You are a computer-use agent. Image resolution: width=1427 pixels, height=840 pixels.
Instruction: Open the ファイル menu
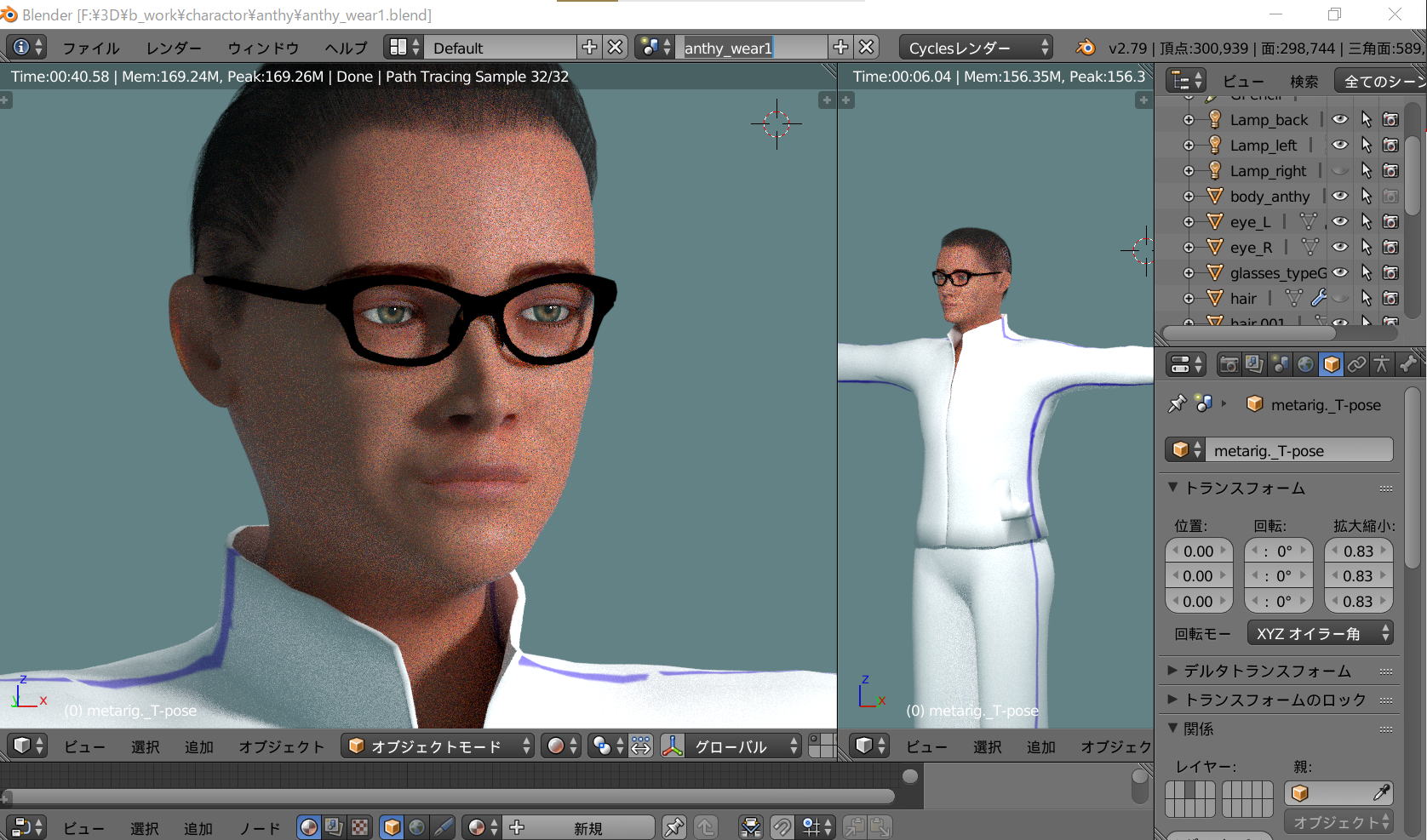[90, 48]
